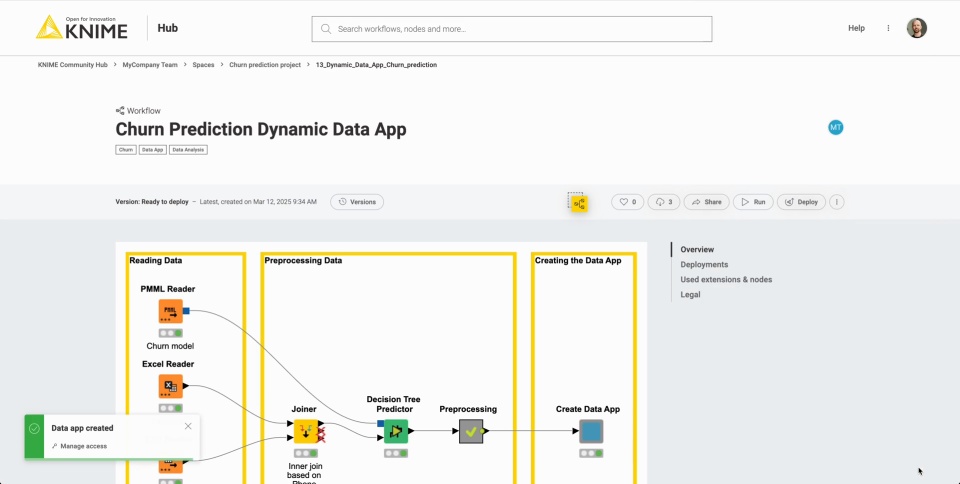Click the green checkmark notification icon
The height and width of the screenshot is (484, 960).
pyautogui.click(x=34, y=430)
